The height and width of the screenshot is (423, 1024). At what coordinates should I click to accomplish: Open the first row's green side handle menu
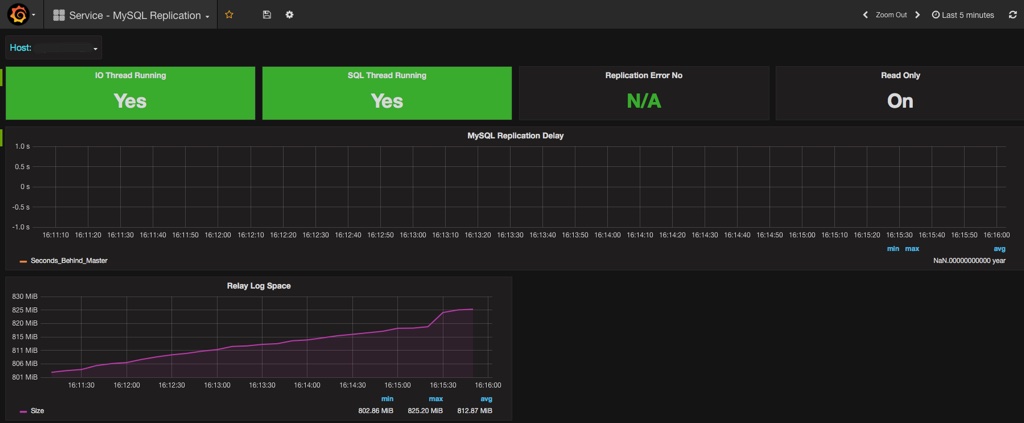pos(1,76)
